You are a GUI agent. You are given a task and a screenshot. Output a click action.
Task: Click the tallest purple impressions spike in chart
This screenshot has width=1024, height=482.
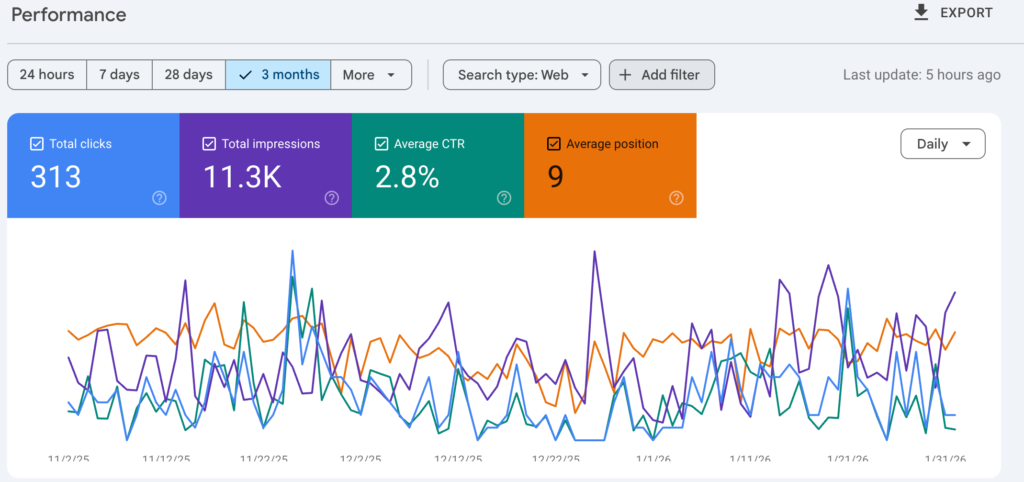click(595, 252)
